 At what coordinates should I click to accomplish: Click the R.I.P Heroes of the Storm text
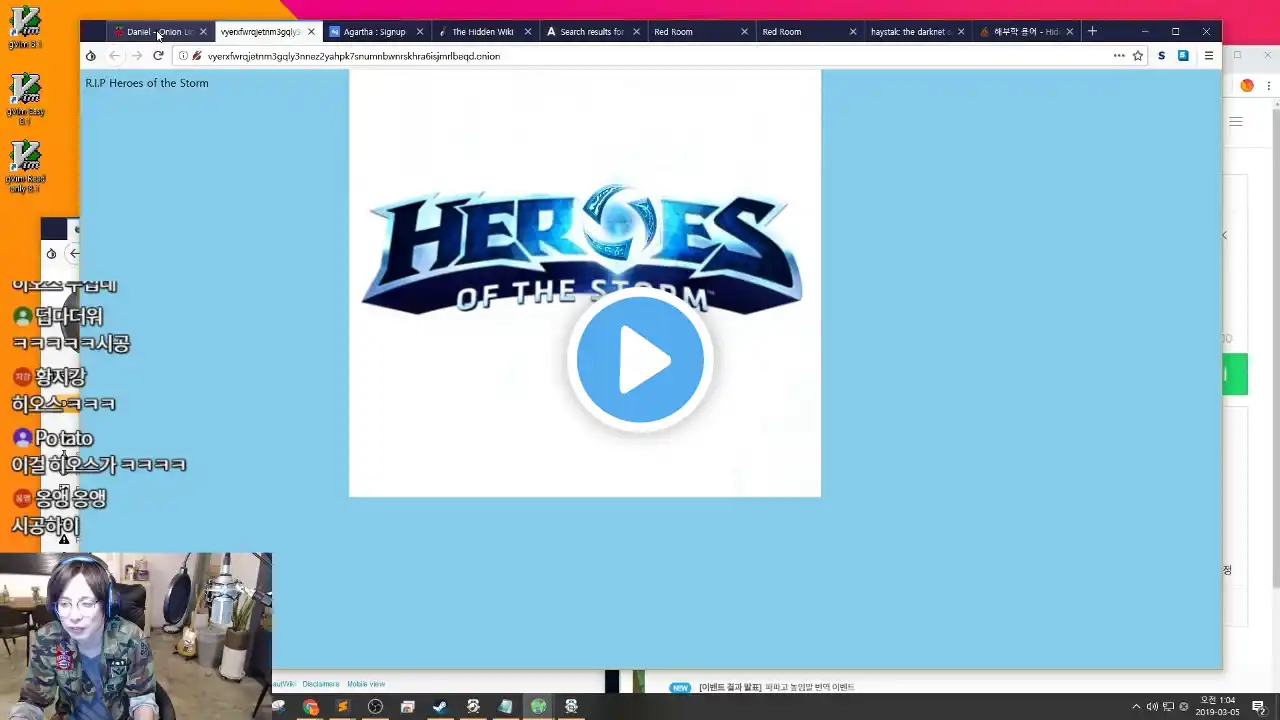coord(147,83)
